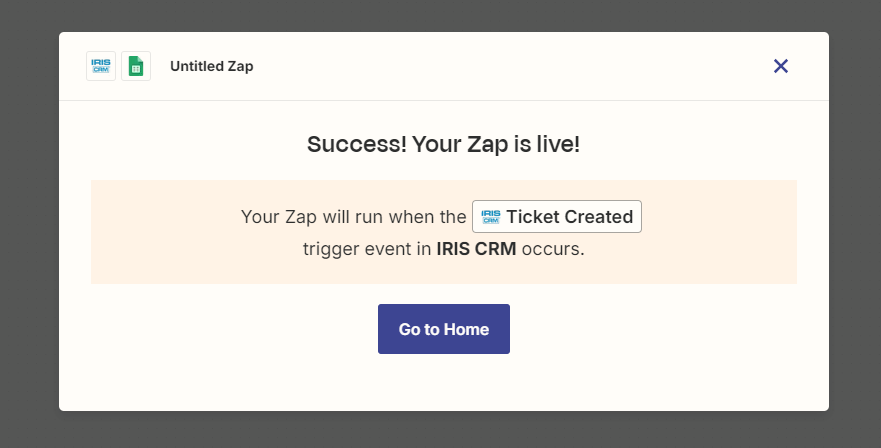Select the Ticket Created trigger badge text
Viewport: 881px width, 448px height.
point(570,216)
